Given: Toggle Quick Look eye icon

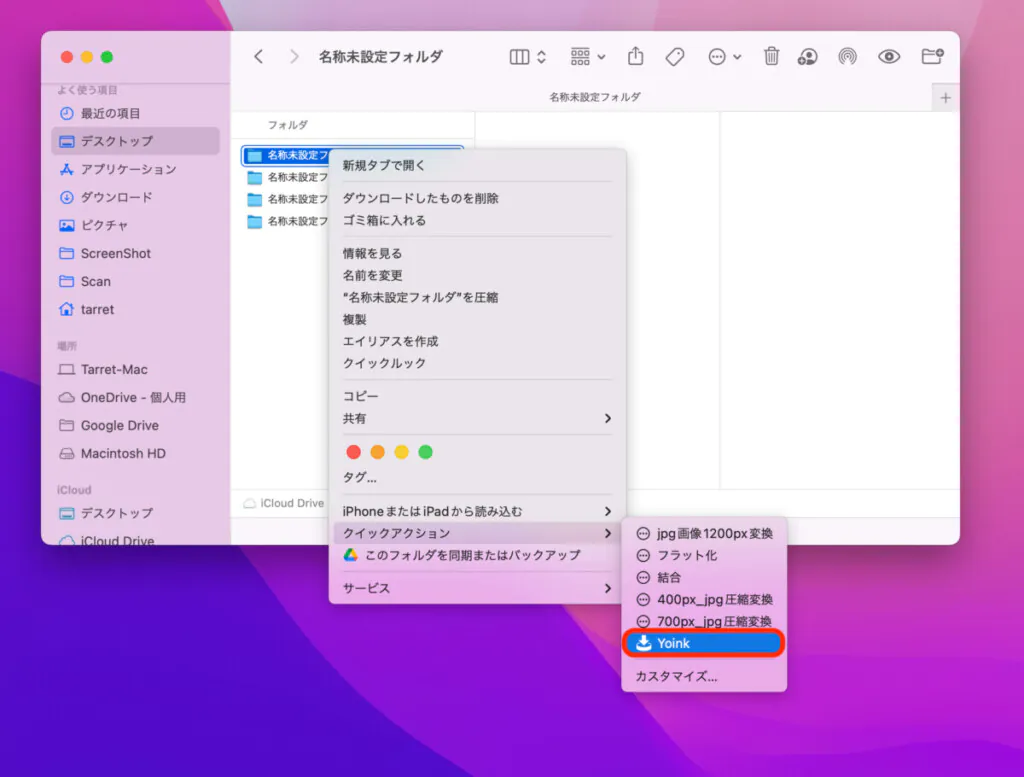Looking at the screenshot, I should (889, 57).
